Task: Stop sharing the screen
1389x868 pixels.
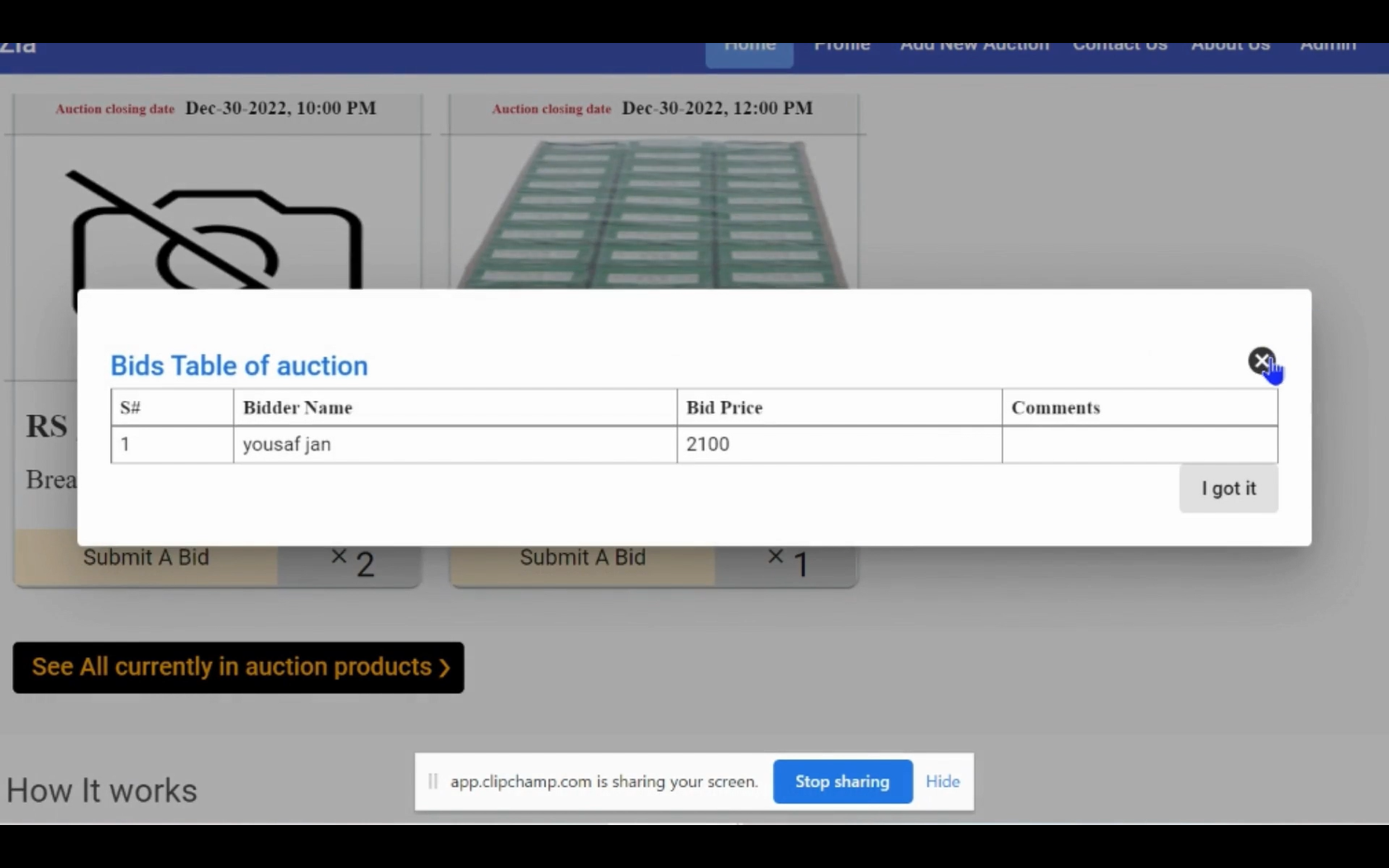Action: coord(842,781)
